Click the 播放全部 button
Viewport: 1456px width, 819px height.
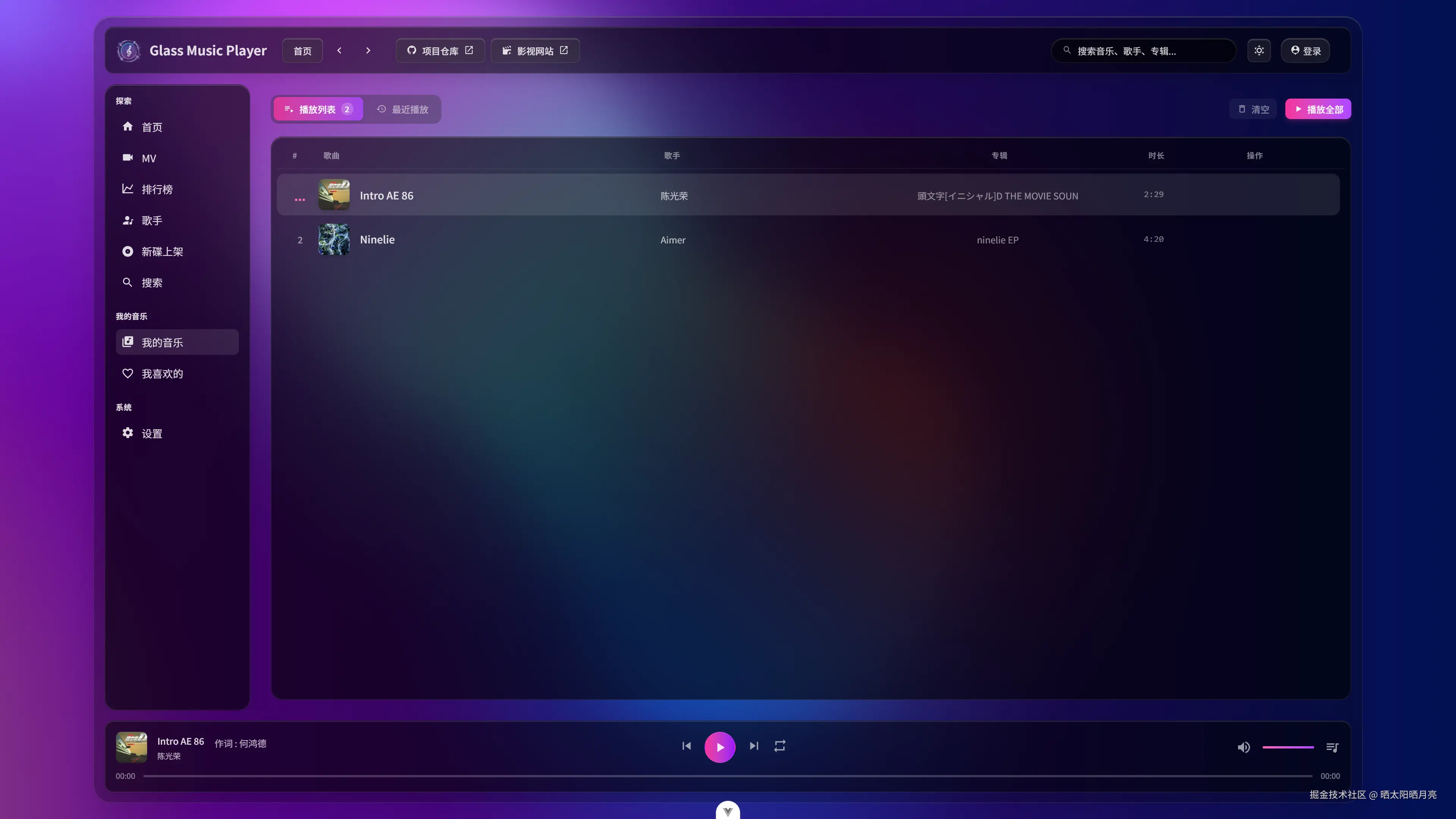(x=1318, y=109)
